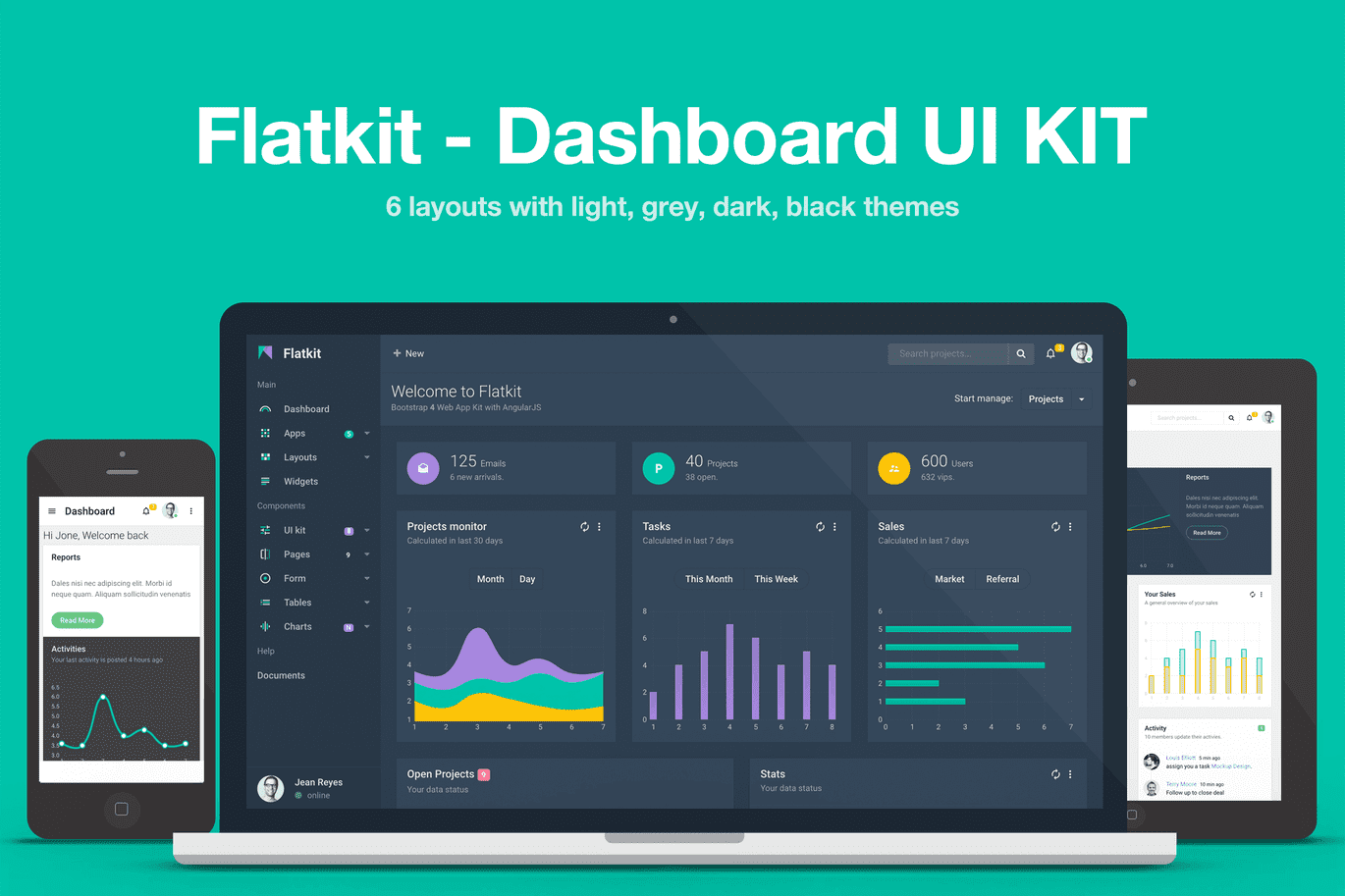Expand the Layouts submenu arrow
The height and width of the screenshot is (896, 1345).
click(x=367, y=457)
